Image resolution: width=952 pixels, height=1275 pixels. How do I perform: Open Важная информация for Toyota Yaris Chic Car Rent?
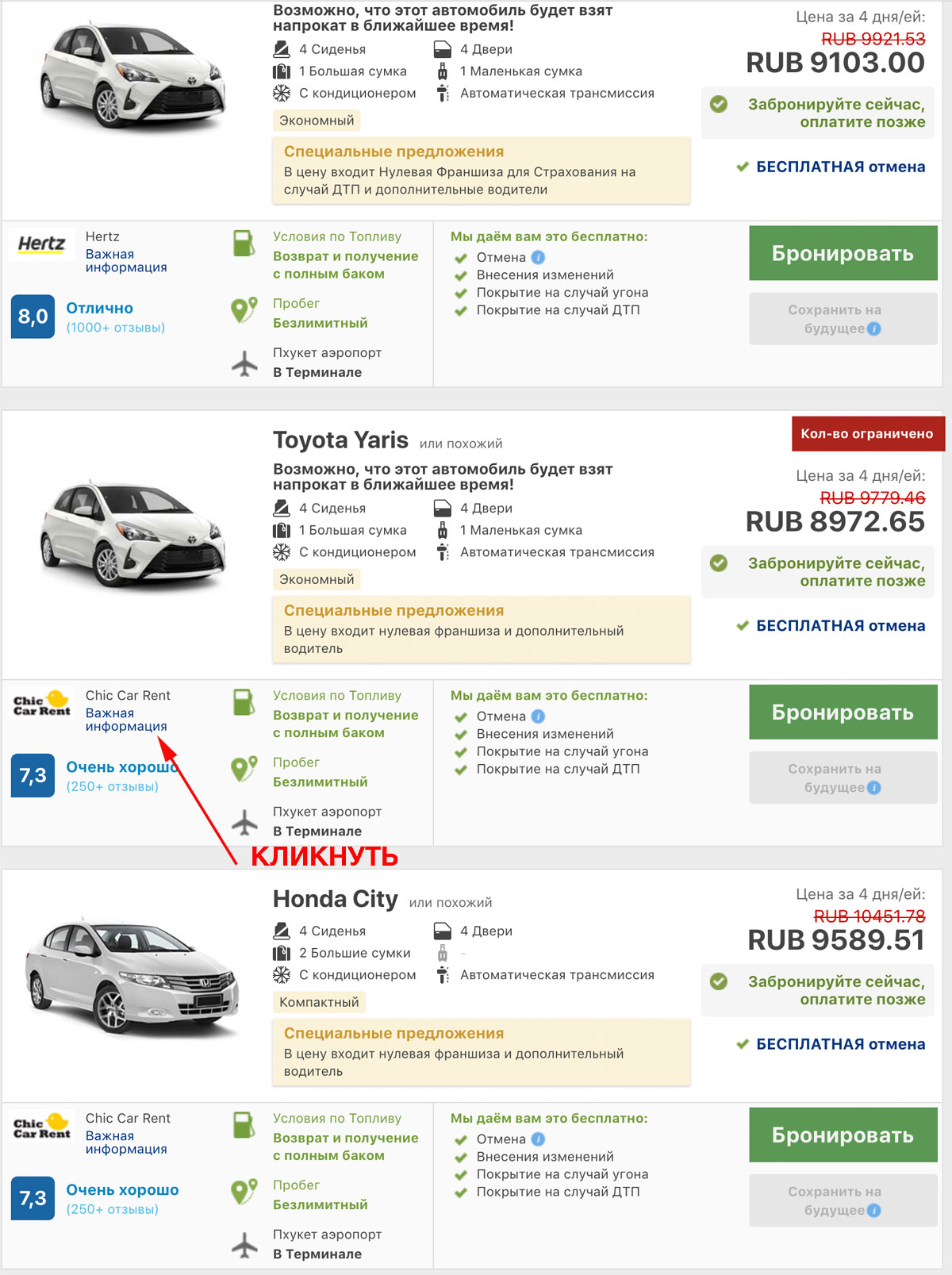click(126, 720)
